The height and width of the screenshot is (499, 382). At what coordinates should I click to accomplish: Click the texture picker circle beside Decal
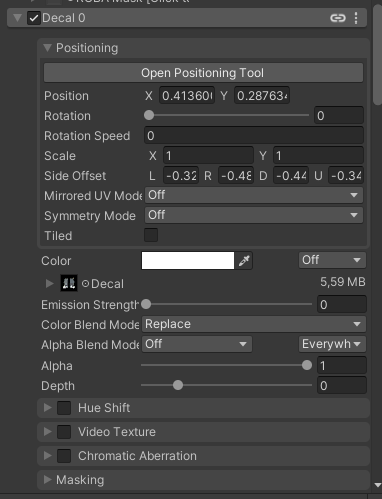pos(85,284)
